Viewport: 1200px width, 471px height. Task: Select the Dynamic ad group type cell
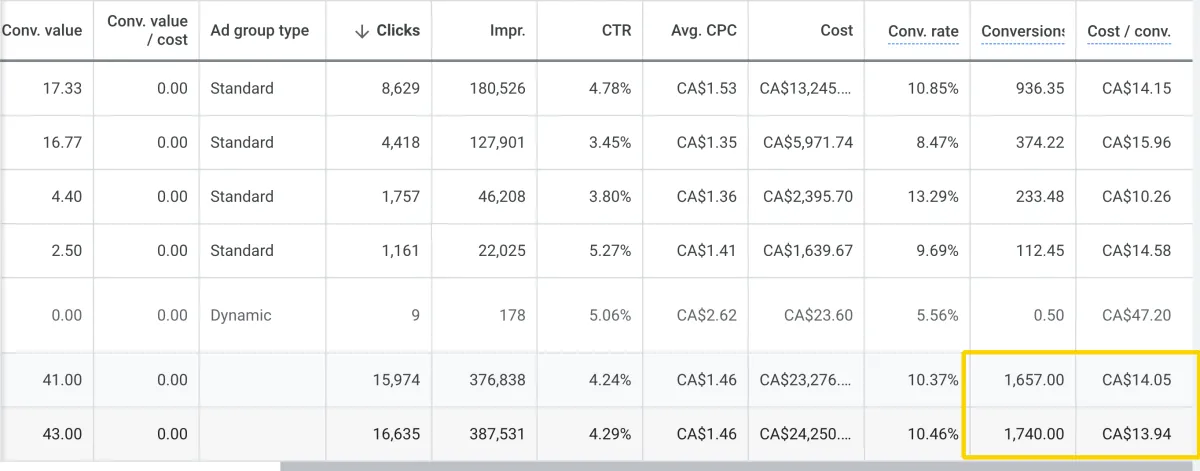[x=241, y=315]
